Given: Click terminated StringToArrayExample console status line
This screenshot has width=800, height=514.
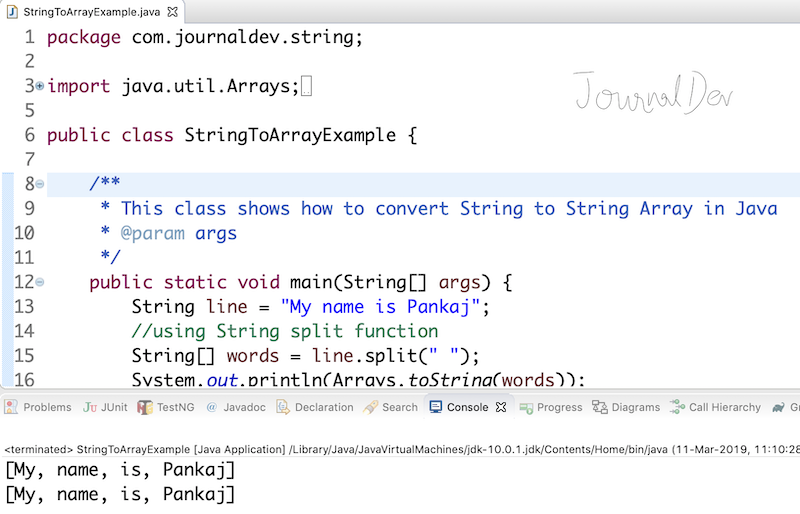Looking at the screenshot, I should (402, 449).
